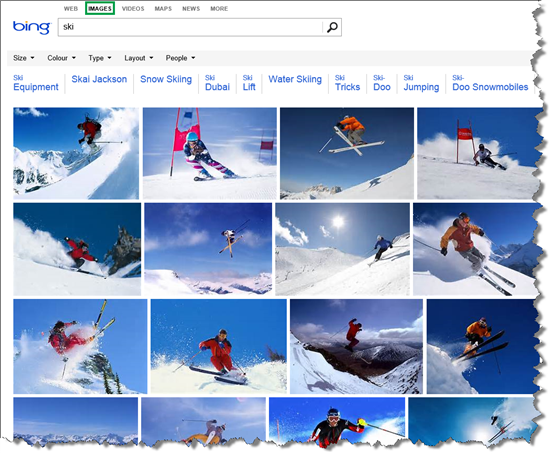Open image of red skier jumping over valley
550x453 pixels.
(356, 346)
